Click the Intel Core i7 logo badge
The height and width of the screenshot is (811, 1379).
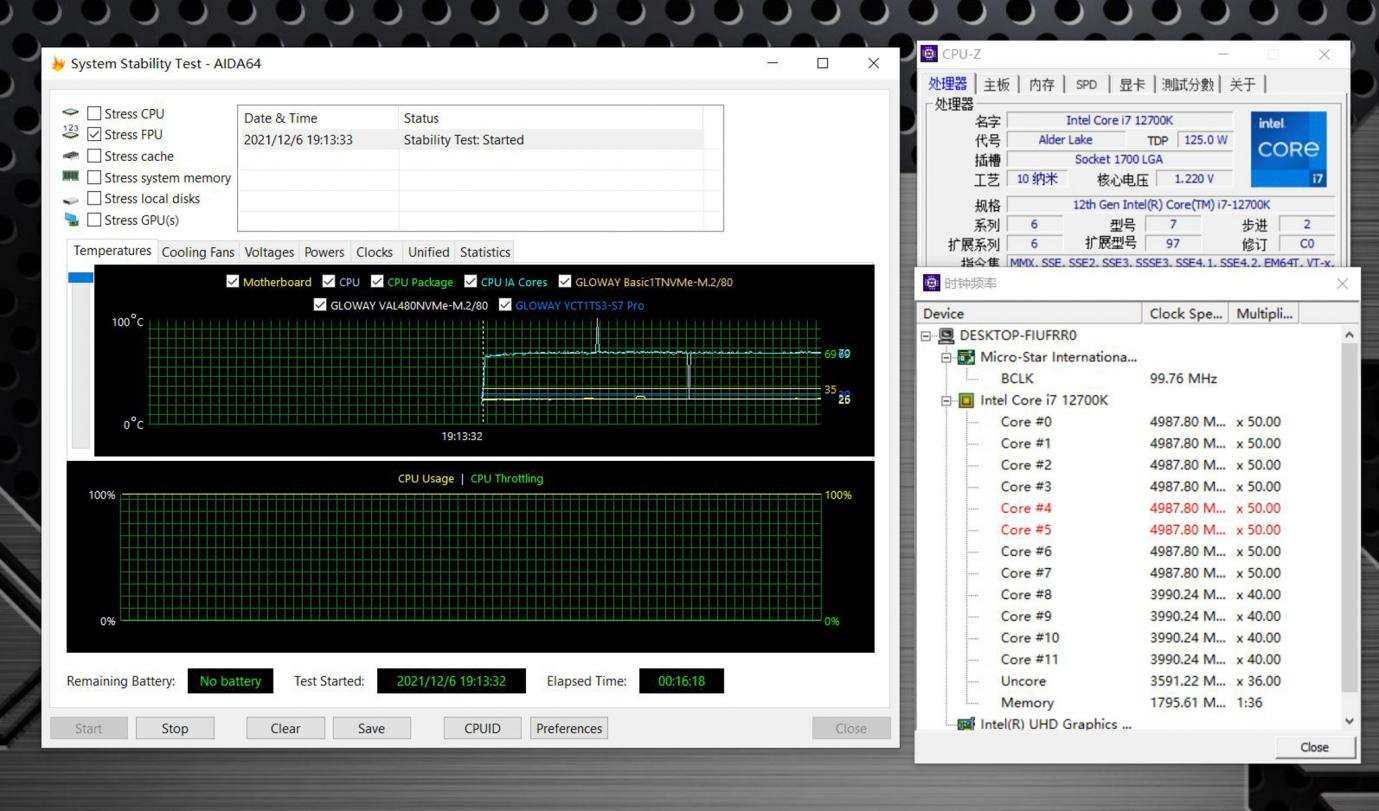click(1288, 149)
